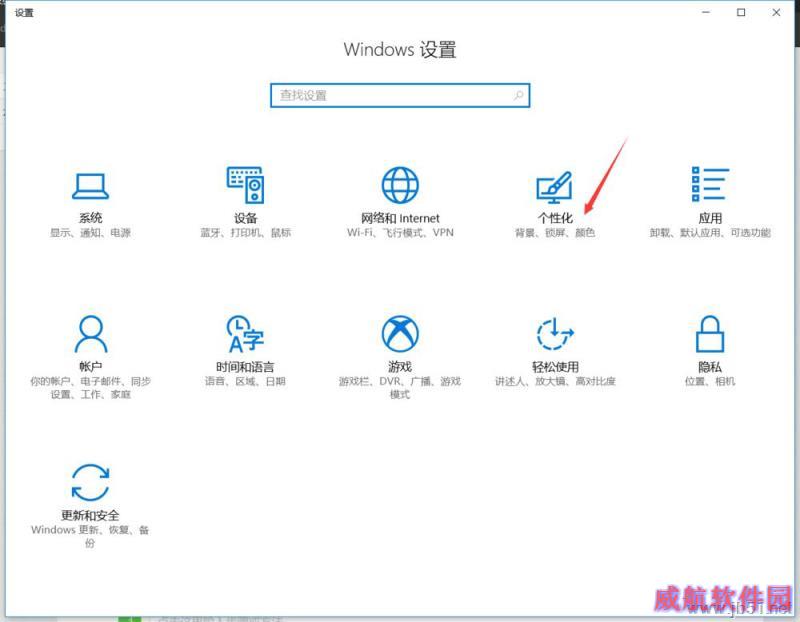Screen dimensions: 800x622
Task: Open the 应用 list icon
Action: coord(710,184)
